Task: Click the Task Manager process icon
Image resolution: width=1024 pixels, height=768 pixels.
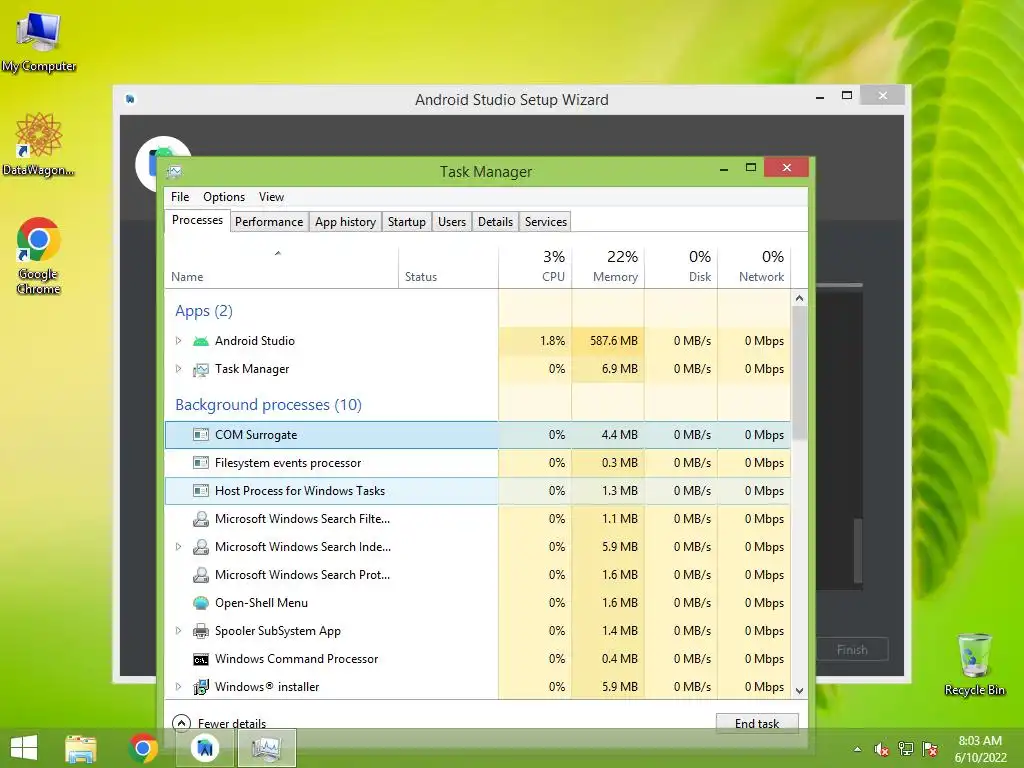Action: click(201, 370)
